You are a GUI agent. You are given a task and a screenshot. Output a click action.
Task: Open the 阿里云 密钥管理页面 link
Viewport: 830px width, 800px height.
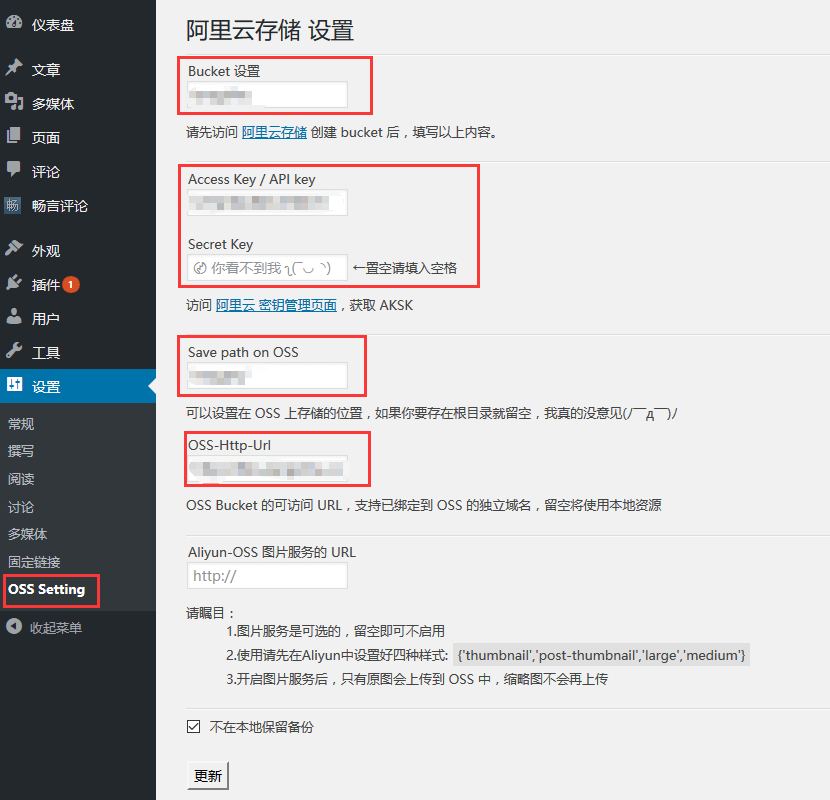click(x=276, y=305)
